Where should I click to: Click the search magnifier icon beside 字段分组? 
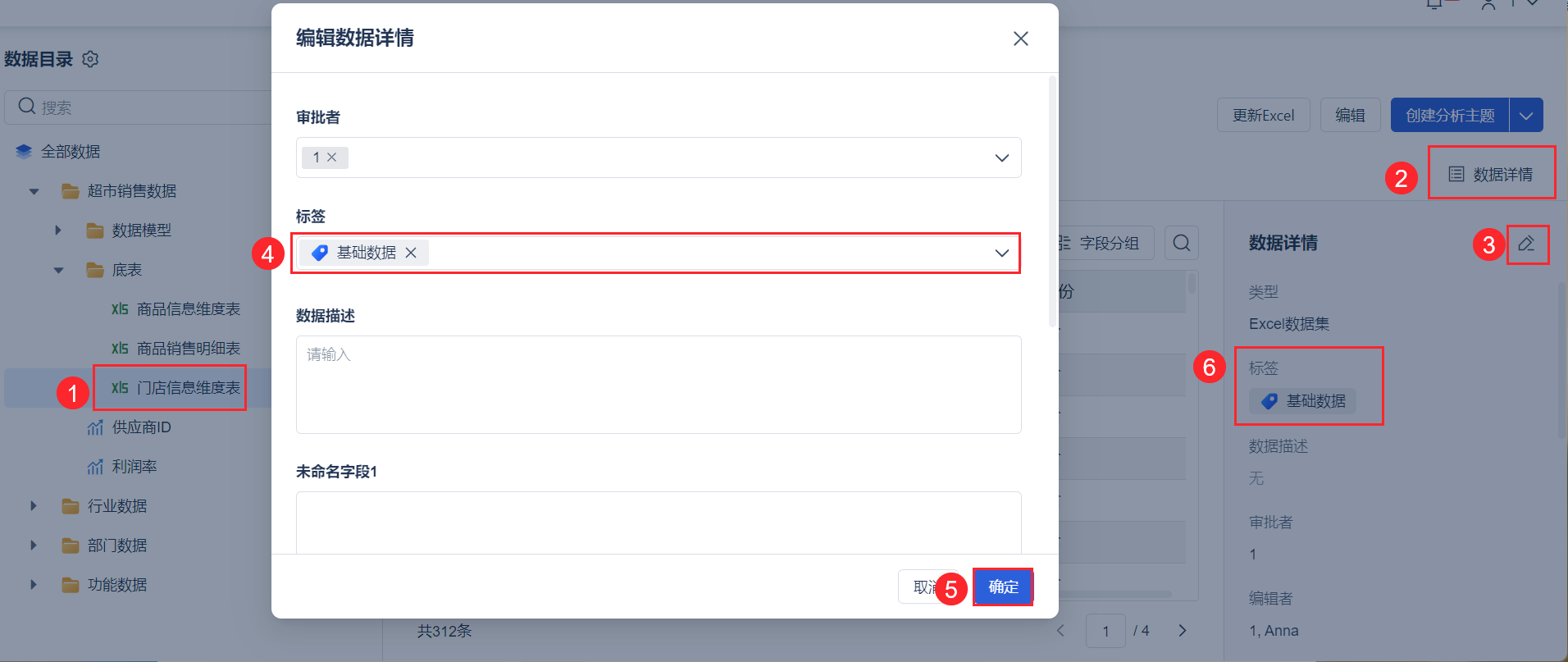pyautogui.click(x=1181, y=243)
